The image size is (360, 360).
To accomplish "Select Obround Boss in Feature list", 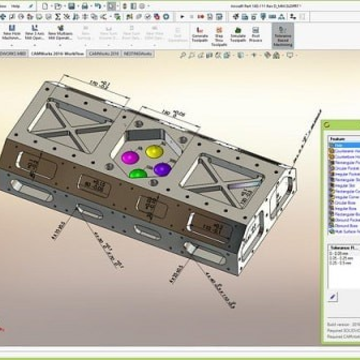I will [x=344, y=226].
